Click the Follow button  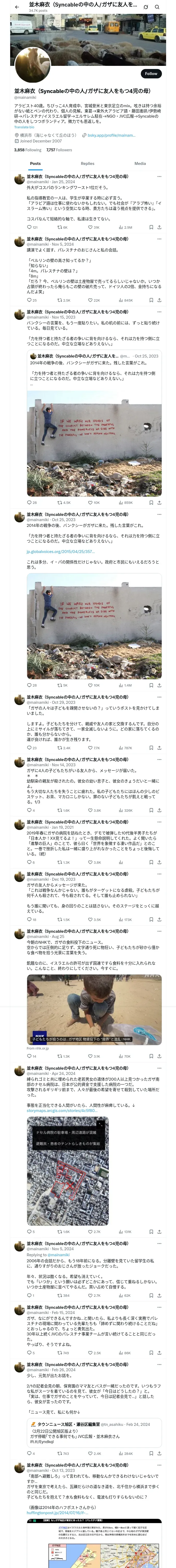(x=150, y=74)
